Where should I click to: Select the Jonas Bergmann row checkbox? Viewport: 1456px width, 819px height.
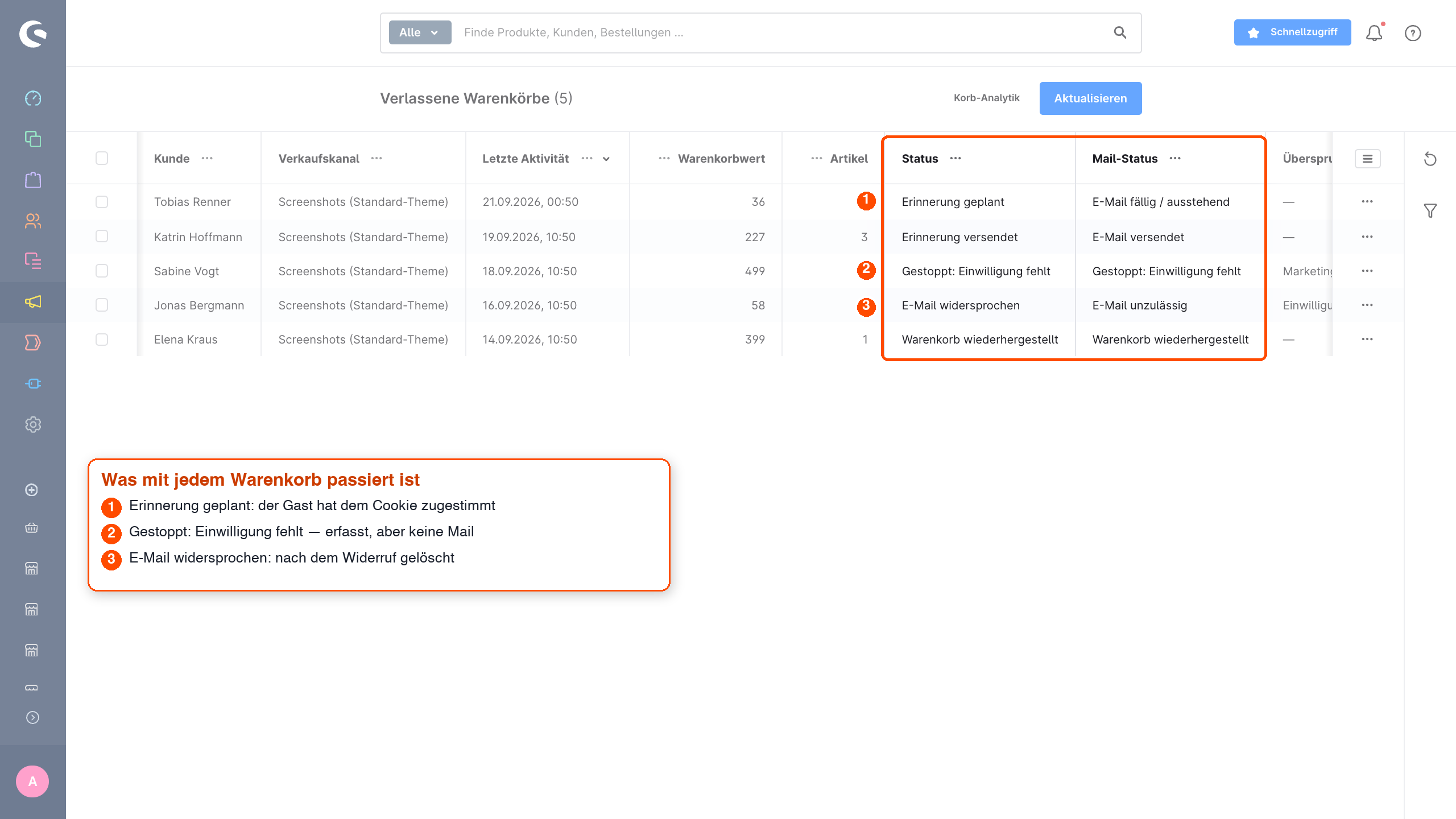tap(102, 305)
